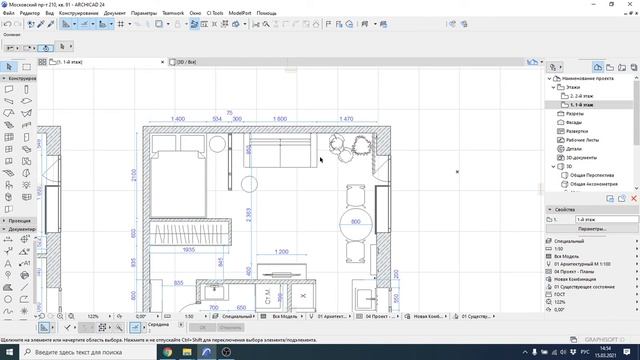The height and width of the screenshot is (360, 640).
Task: Select the Beam tool in toolbox
Action: [x=9, y=101]
